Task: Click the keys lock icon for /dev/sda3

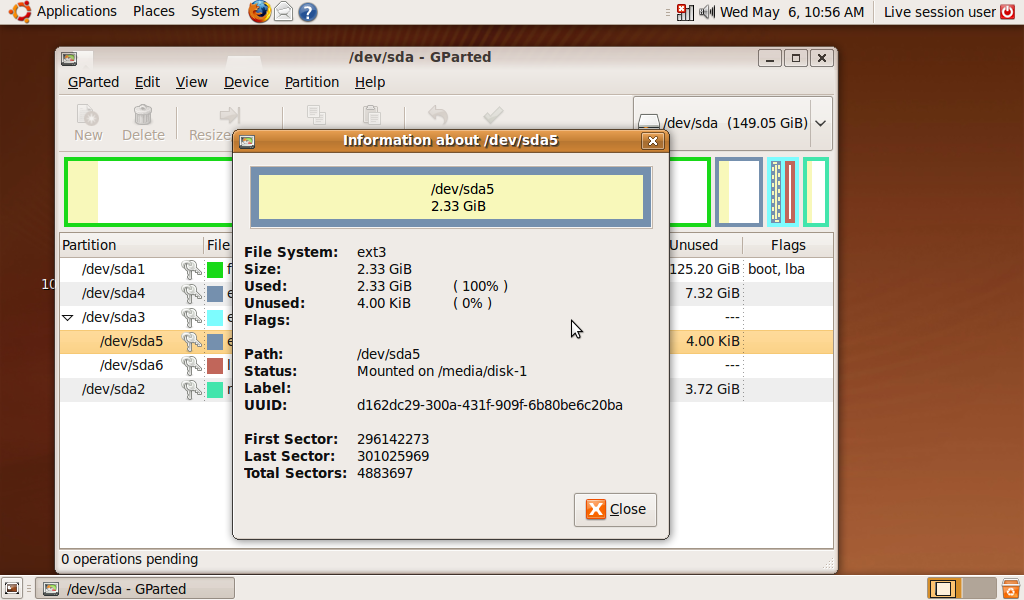Action: (191, 318)
